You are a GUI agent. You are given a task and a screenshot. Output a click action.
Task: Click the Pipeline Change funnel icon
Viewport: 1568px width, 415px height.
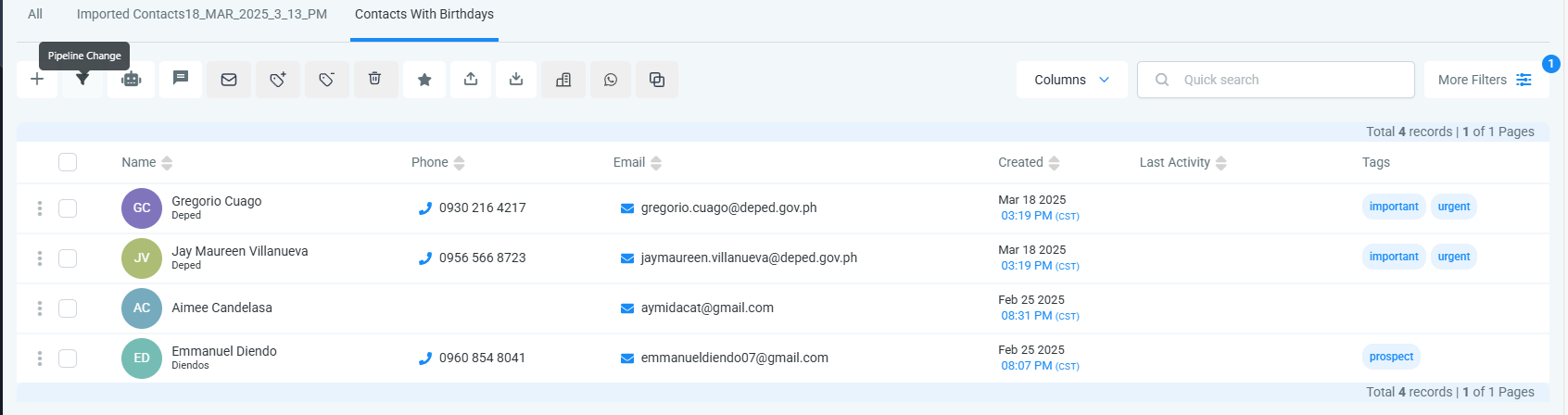click(x=82, y=80)
